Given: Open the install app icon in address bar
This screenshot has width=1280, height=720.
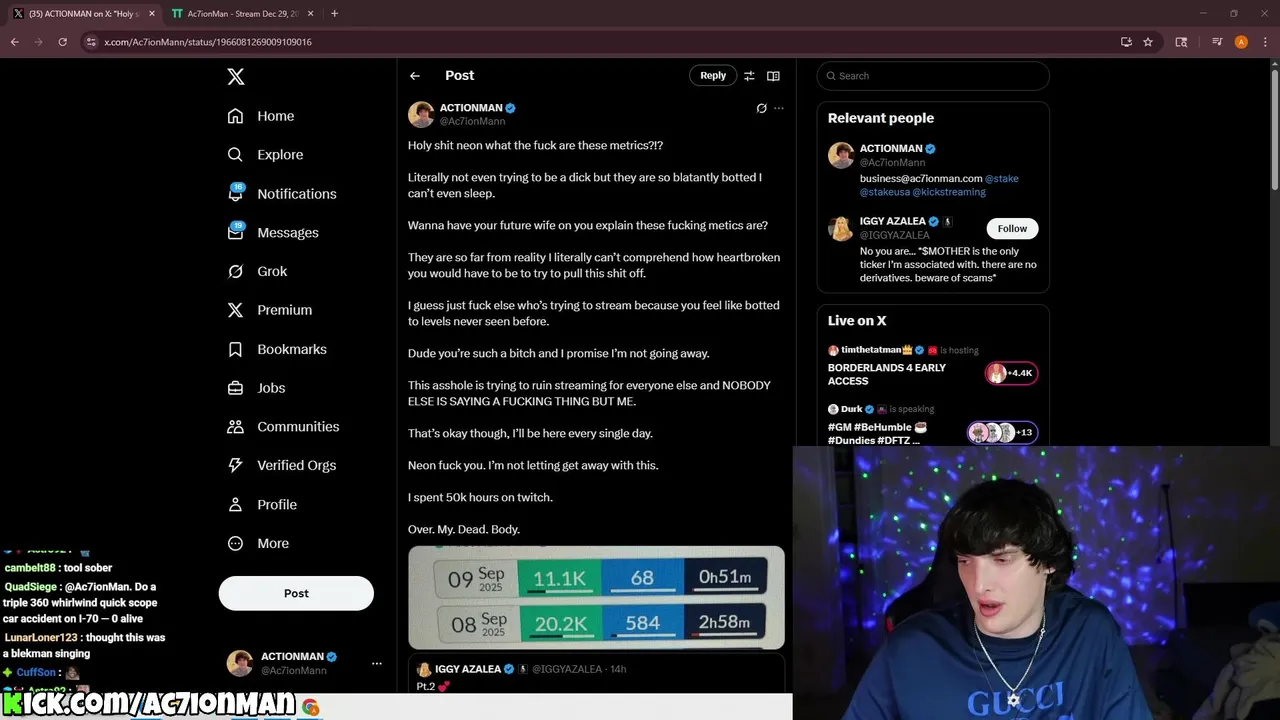Looking at the screenshot, I should (1126, 42).
